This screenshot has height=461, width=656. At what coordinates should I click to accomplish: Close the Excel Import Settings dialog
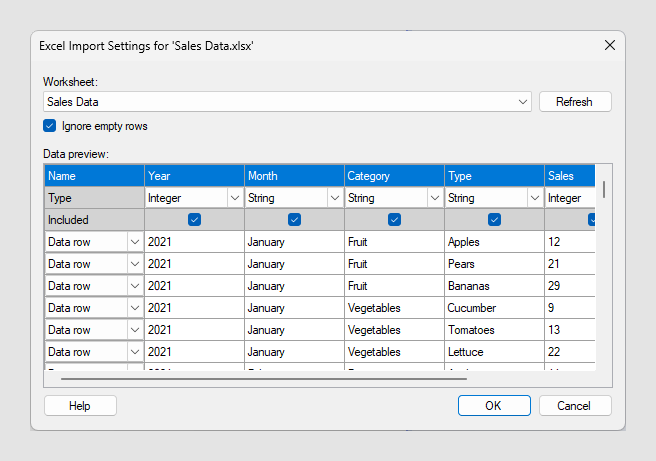click(609, 45)
